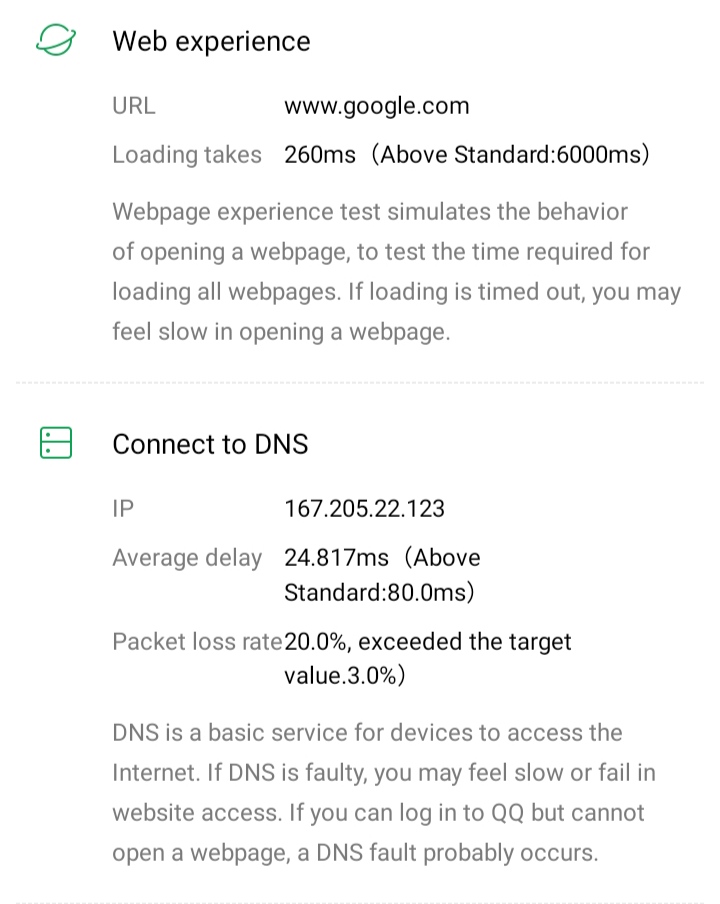Tap the Web experience planet icon

[56, 41]
